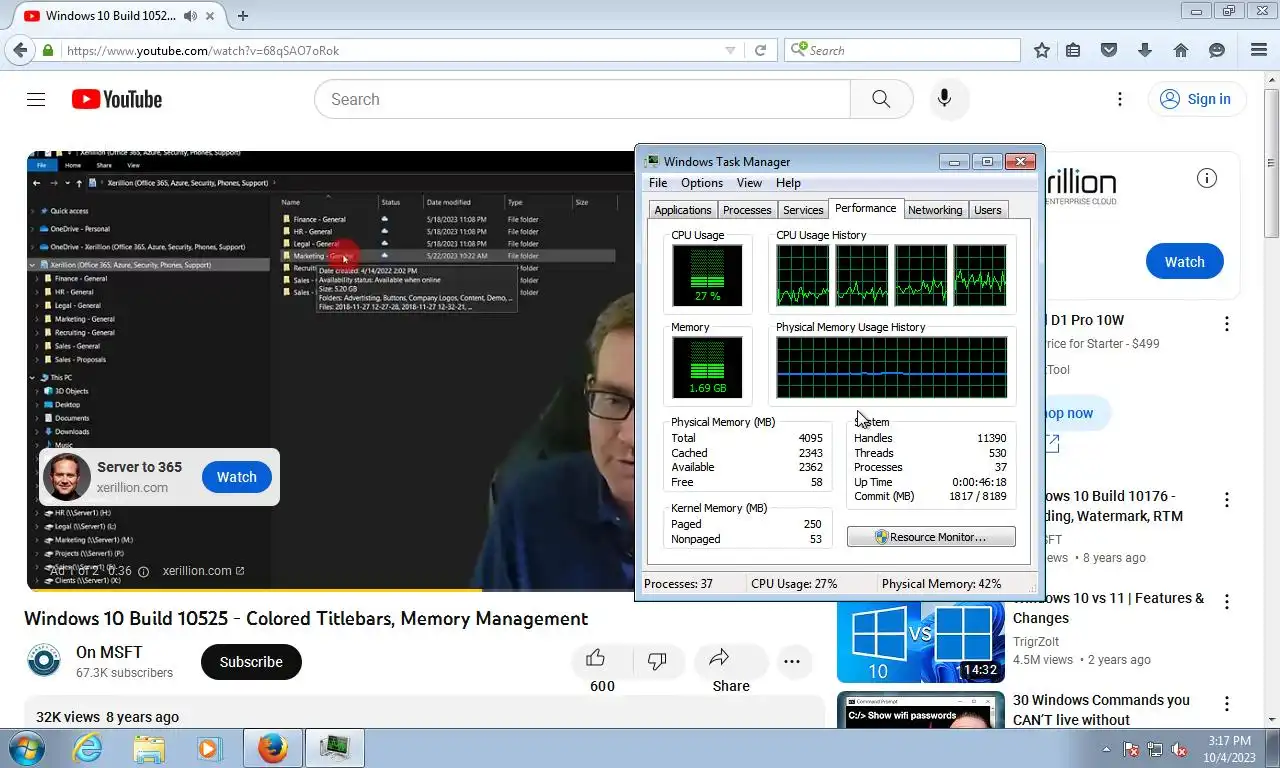Go to Firefox home page
Image resolution: width=1280 pixels, height=768 pixels.
pyautogui.click(x=1181, y=50)
